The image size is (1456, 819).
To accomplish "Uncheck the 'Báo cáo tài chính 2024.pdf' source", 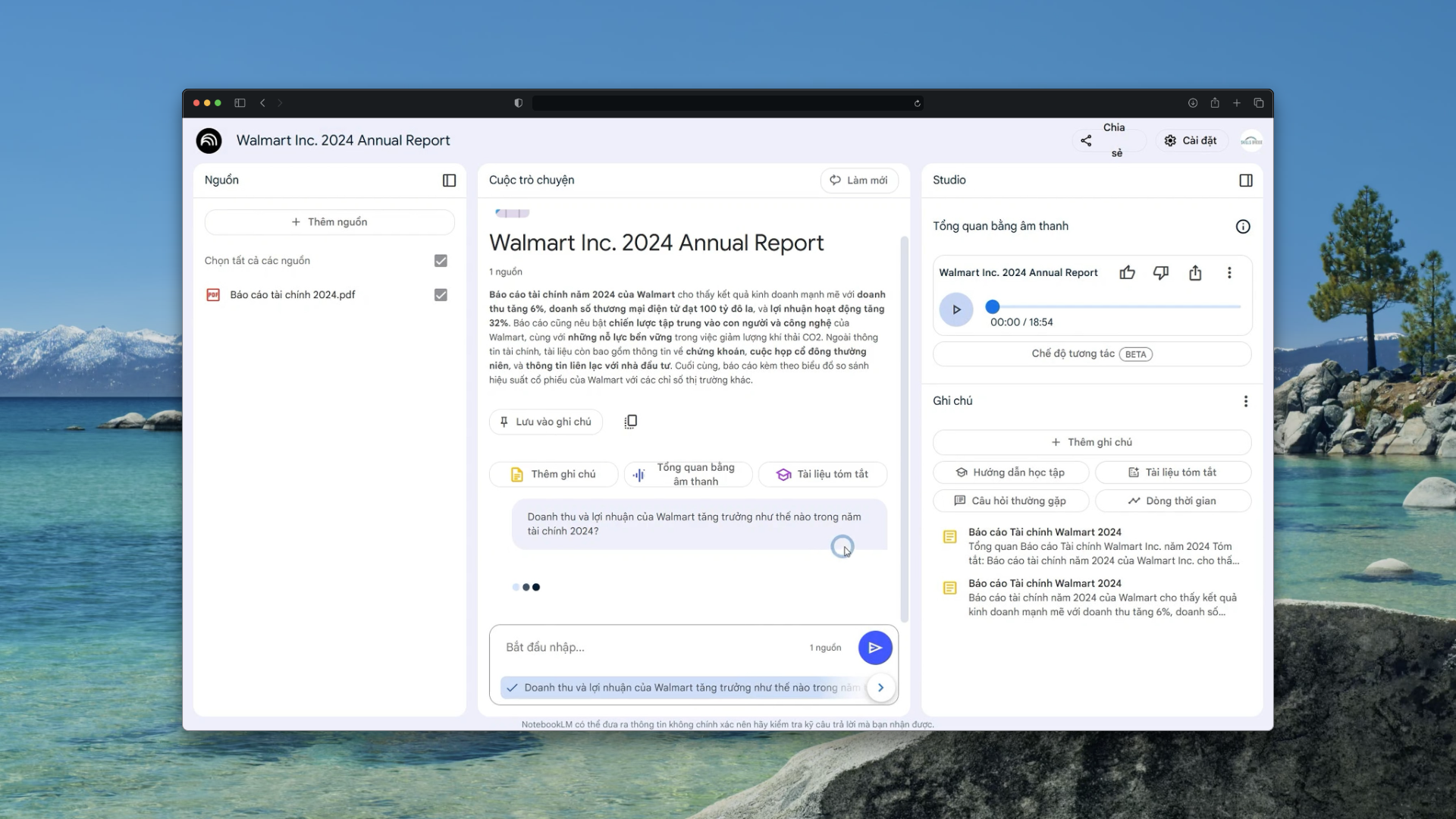I will 441,295.
